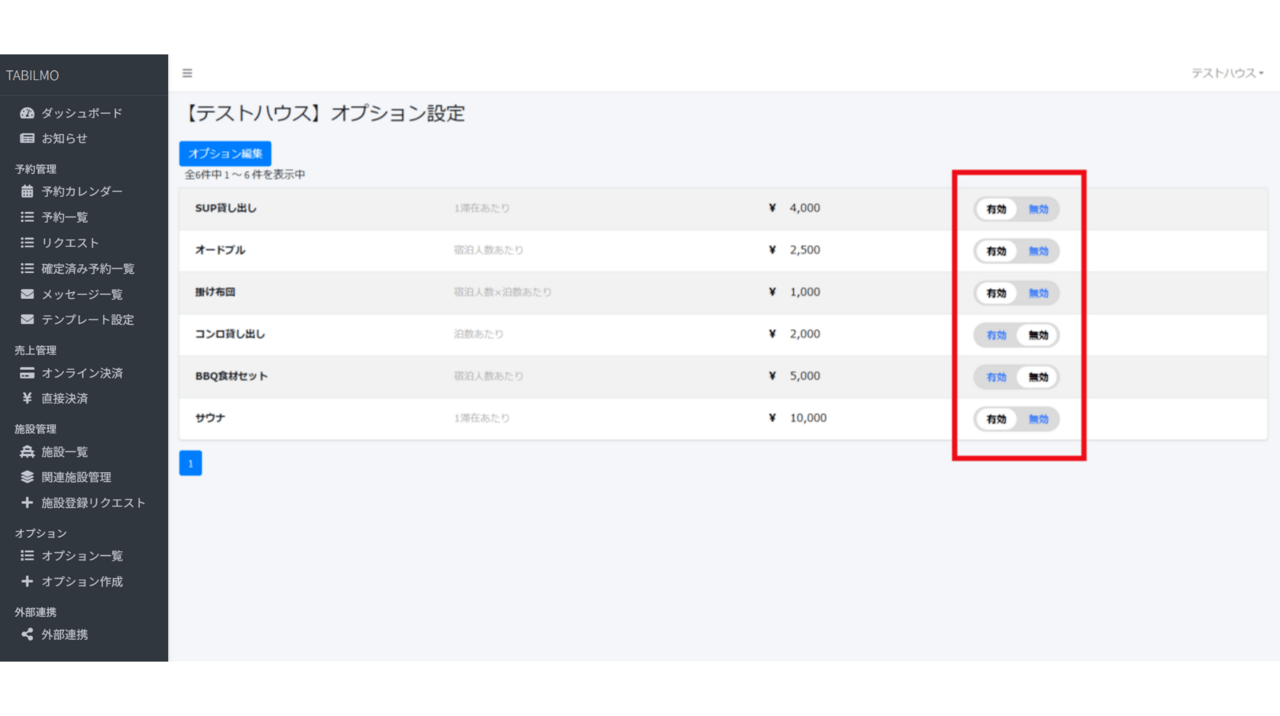Switch the サウナ option status toggle
The height and width of the screenshot is (716, 1280).
click(x=1016, y=419)
